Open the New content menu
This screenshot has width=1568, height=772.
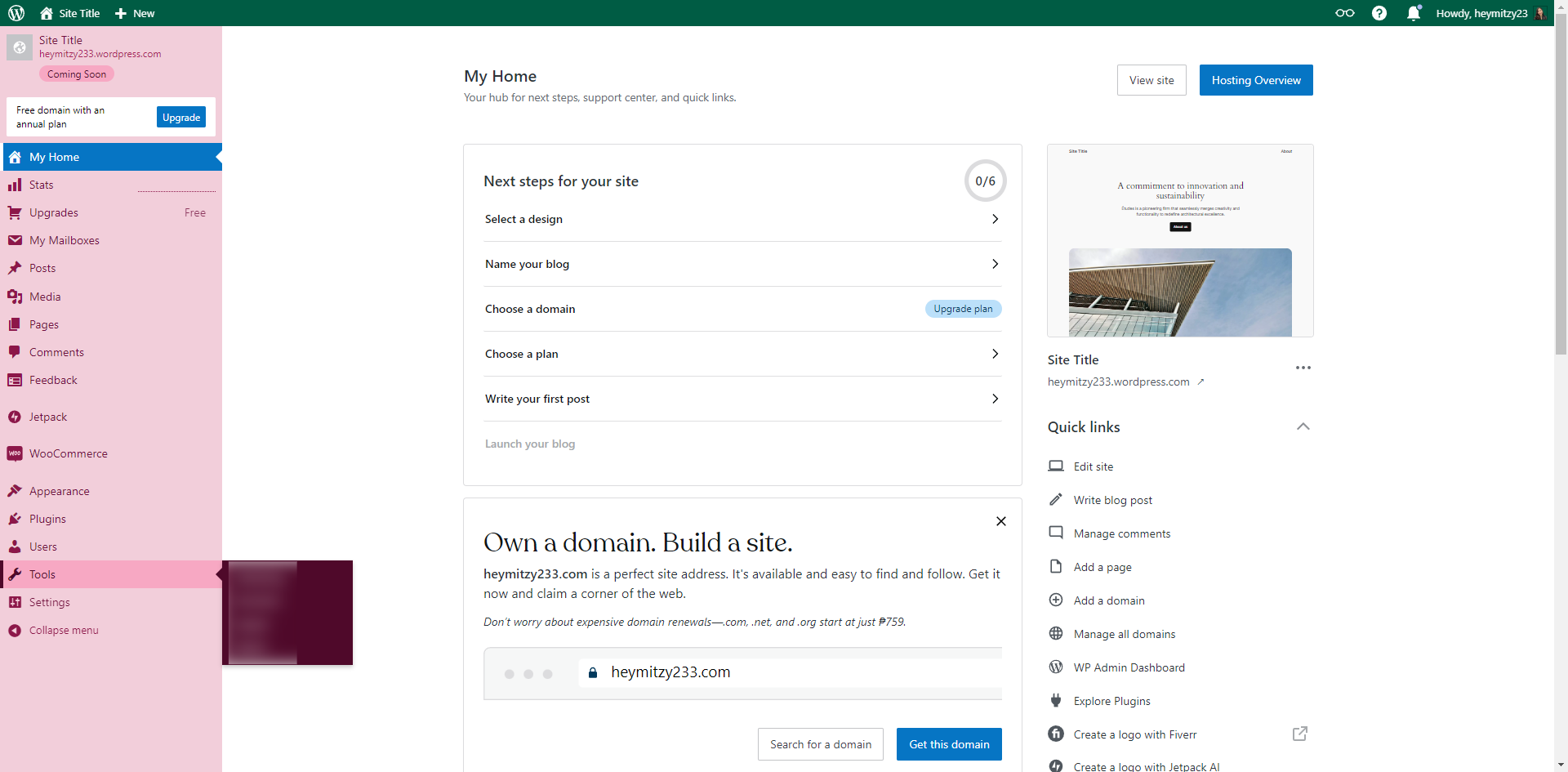pyautogui.click(x=135, y=13)
